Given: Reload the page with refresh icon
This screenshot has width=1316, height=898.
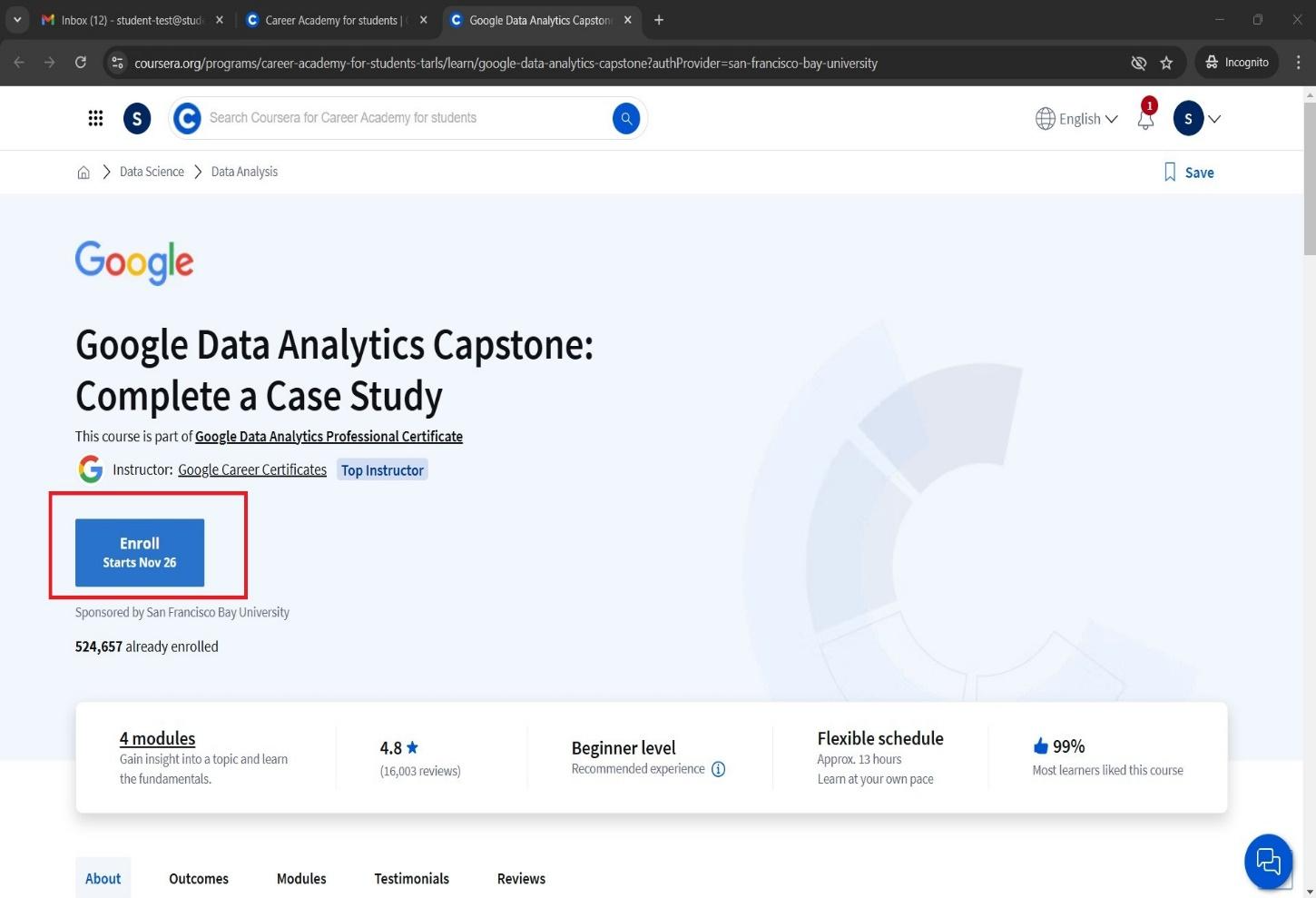Looking at the screenshot, I should pyautogui.click(x=81, y=63).
